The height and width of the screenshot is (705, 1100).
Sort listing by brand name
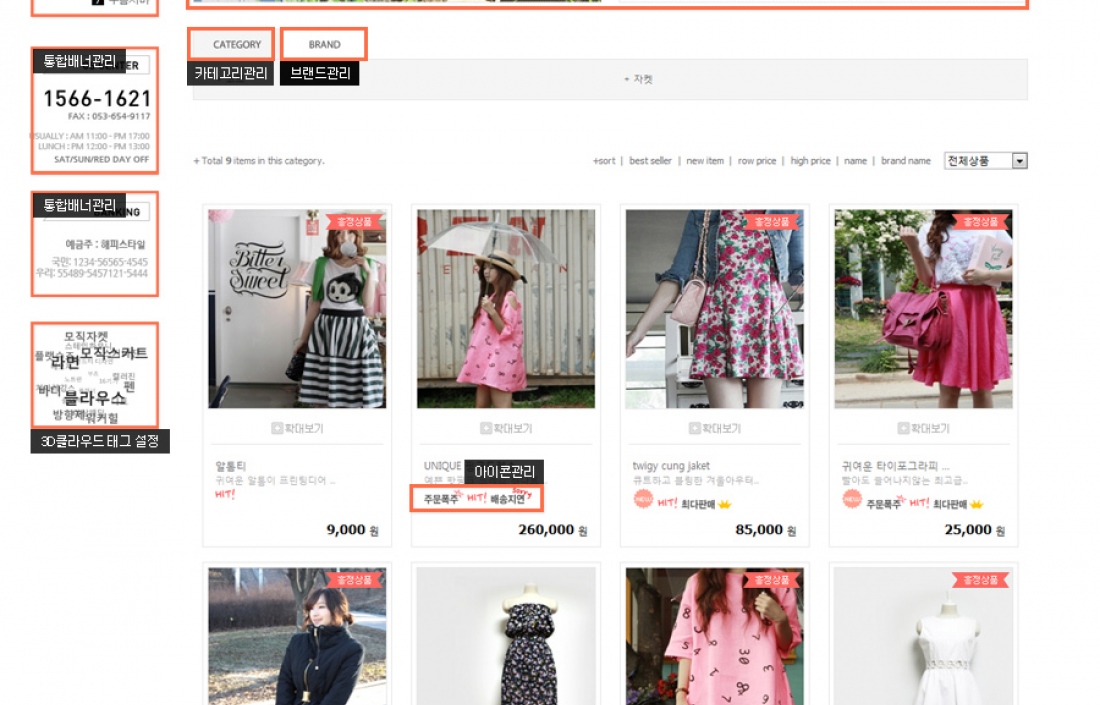click(x=905, y=161)
